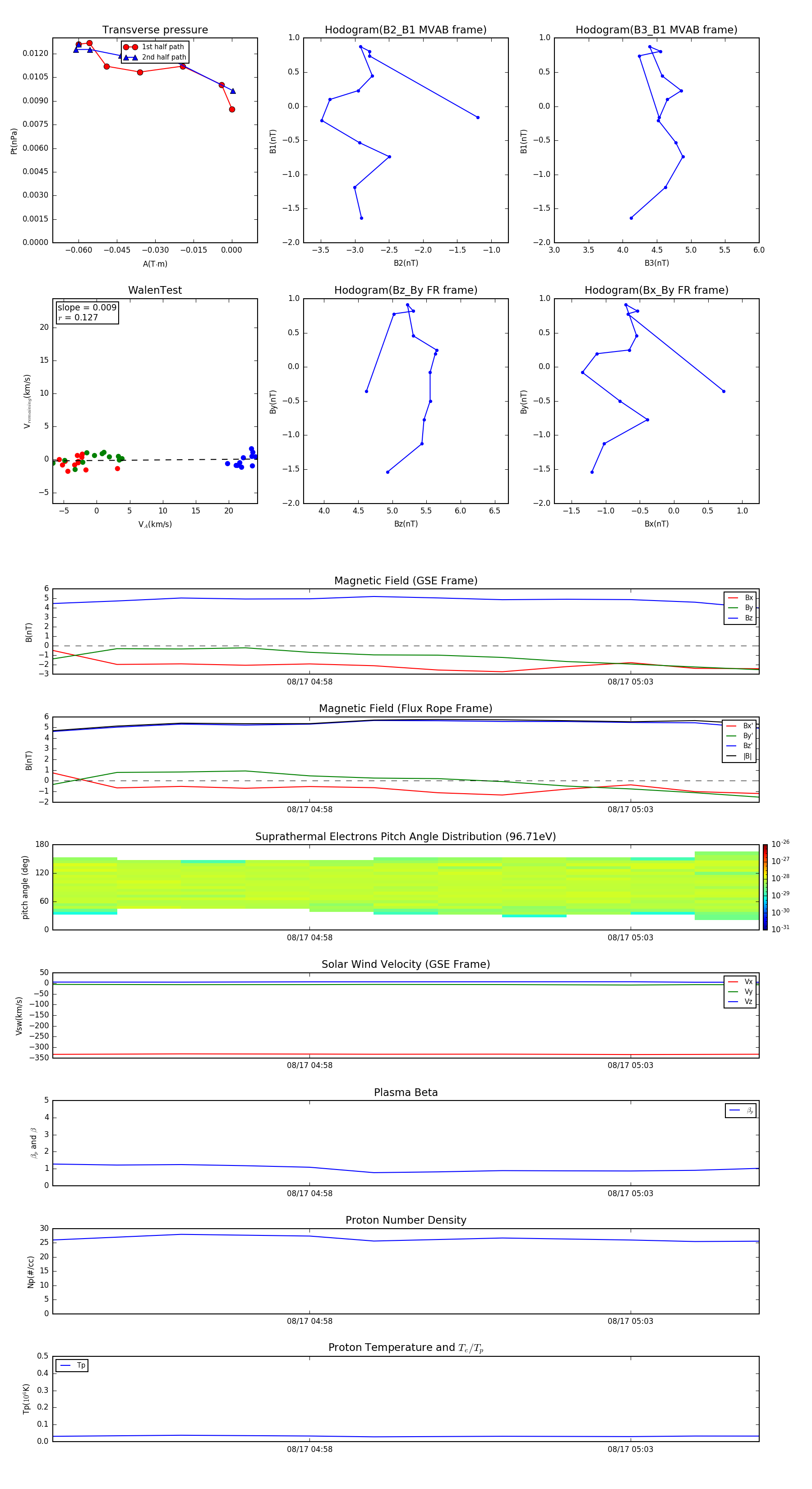Click the far-right outlier point in Bx_By hodogram
This screenshot has height=1489, width=812.
pyautogui.click(x=724, y=391)
